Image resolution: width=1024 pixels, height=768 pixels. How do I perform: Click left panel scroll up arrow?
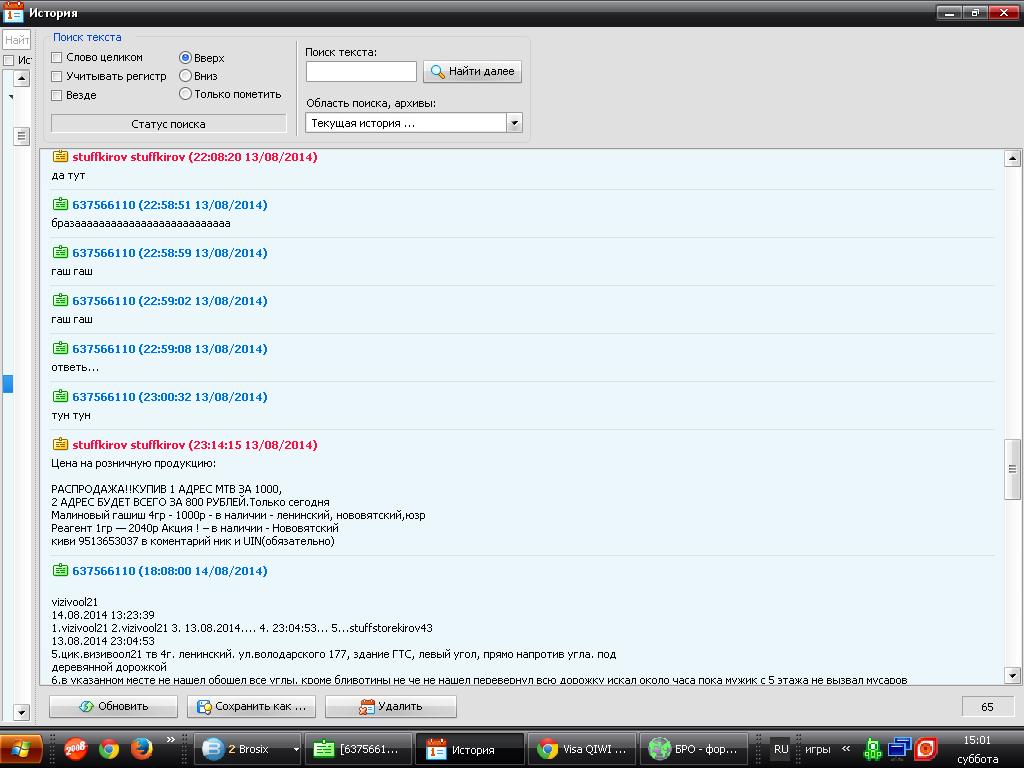(x=22, y=79)
